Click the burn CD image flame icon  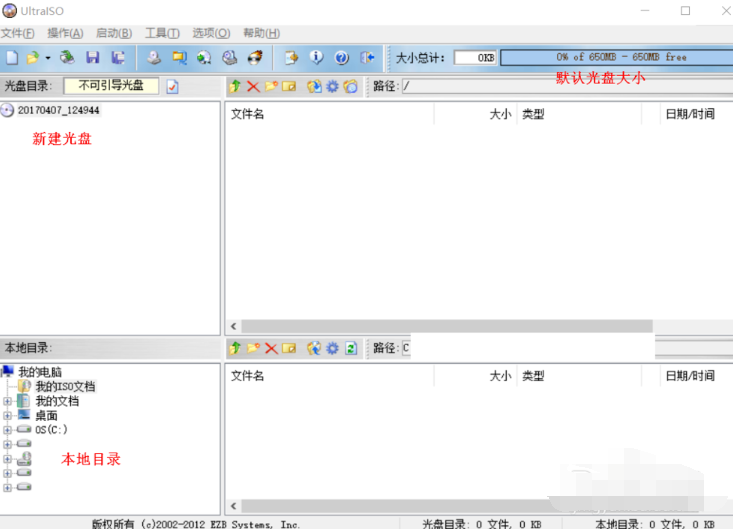(255, 58)
